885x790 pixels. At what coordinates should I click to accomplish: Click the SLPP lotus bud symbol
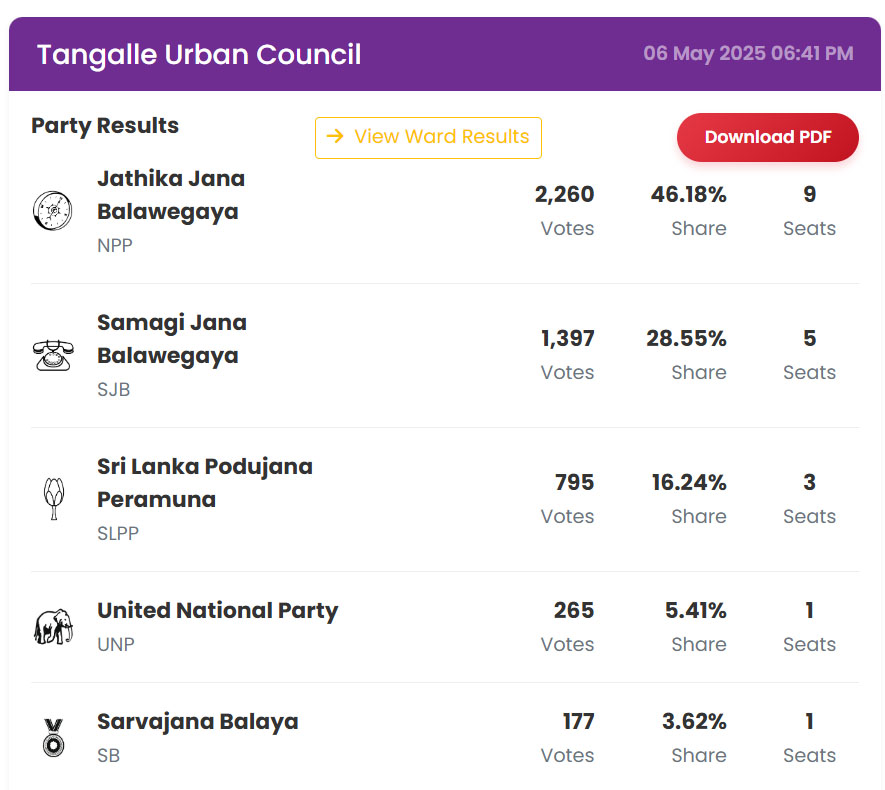[x=54, y=499]
